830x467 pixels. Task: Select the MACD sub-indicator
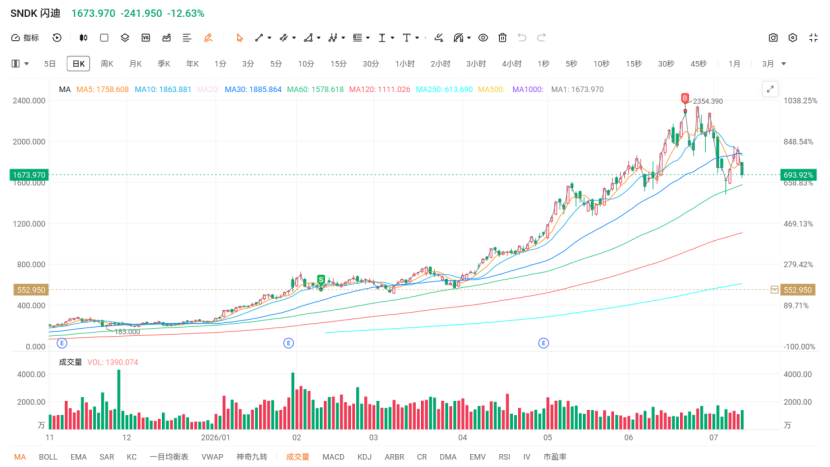[333, 456]
